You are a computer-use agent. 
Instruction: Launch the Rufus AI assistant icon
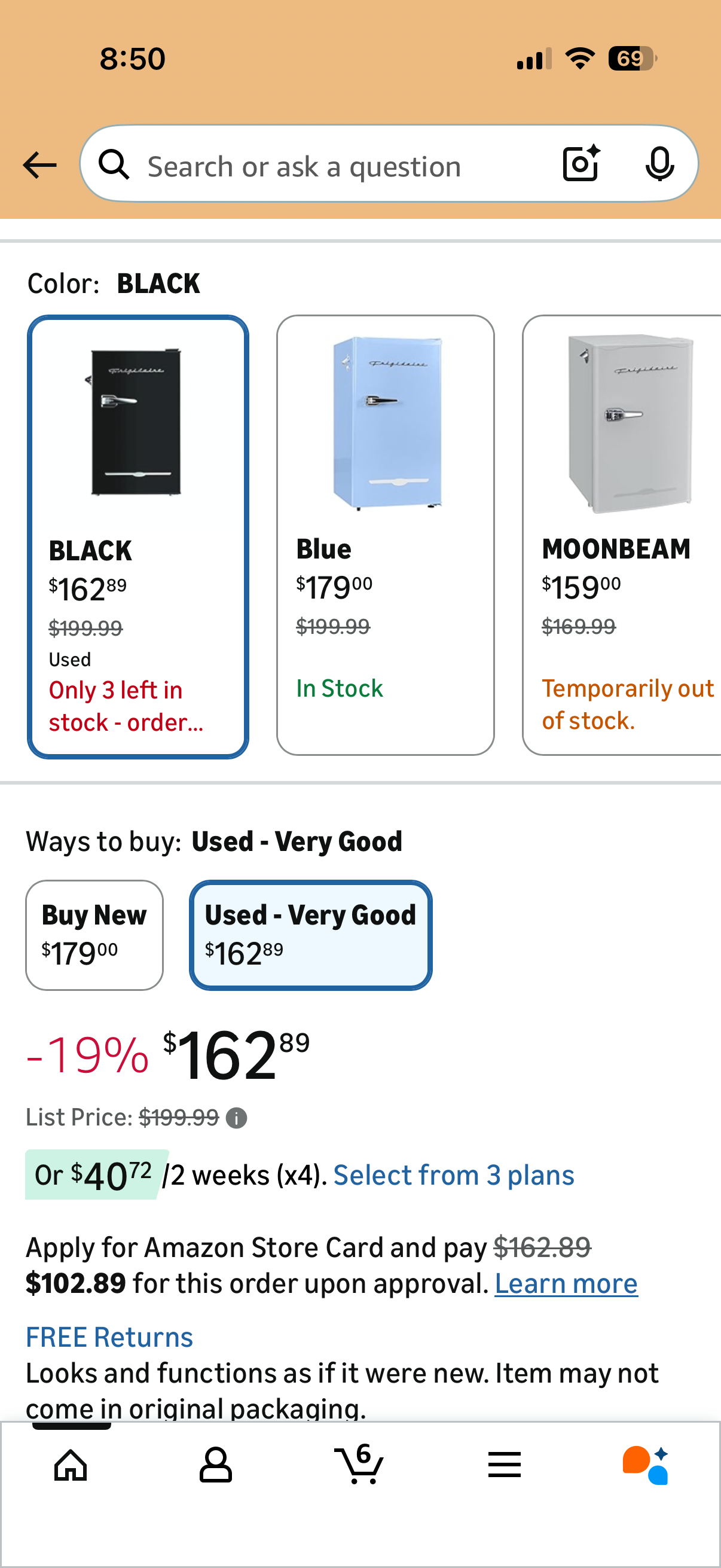tap(646, 1465)
